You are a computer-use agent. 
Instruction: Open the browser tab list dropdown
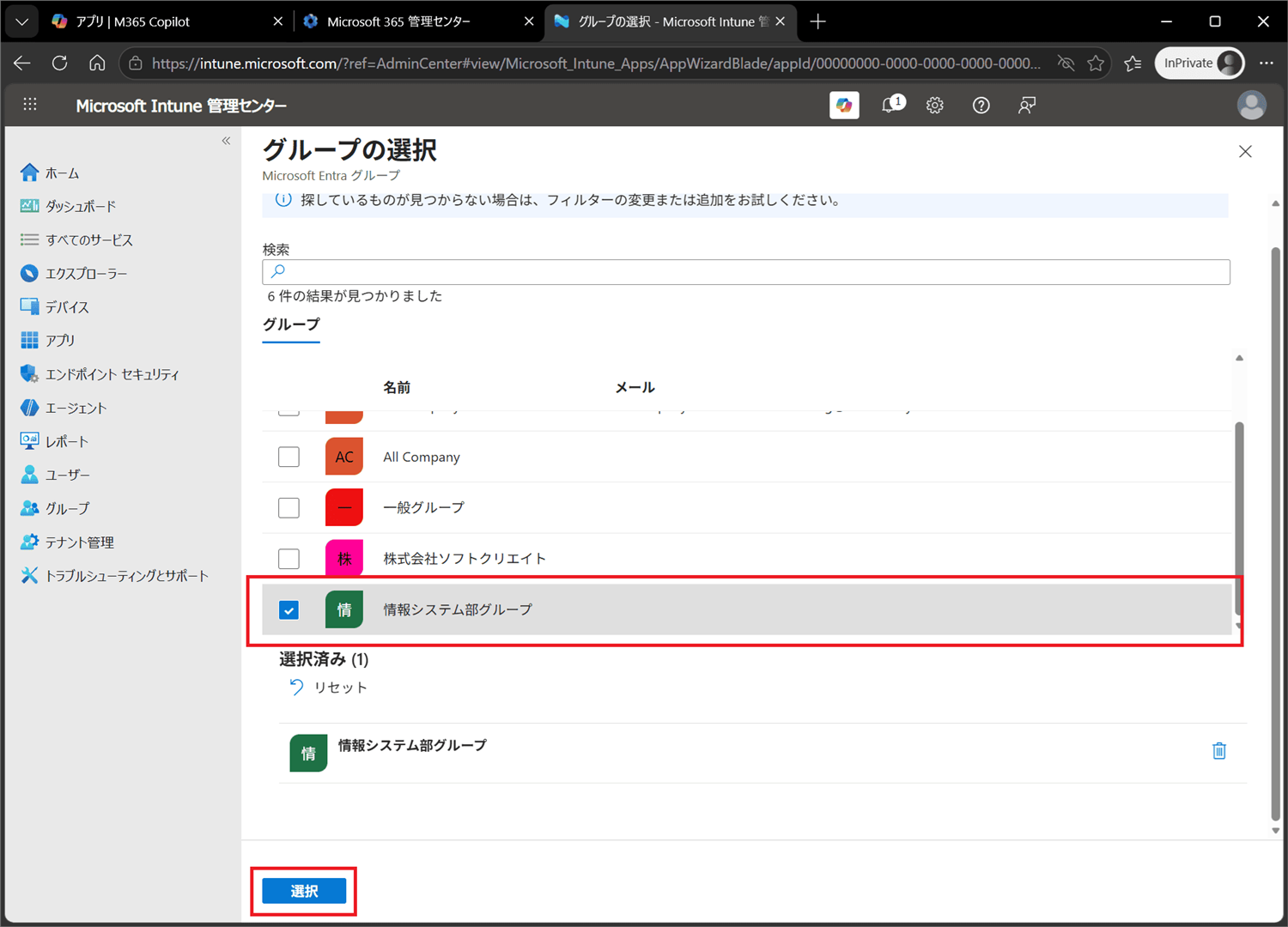[21, 21]
